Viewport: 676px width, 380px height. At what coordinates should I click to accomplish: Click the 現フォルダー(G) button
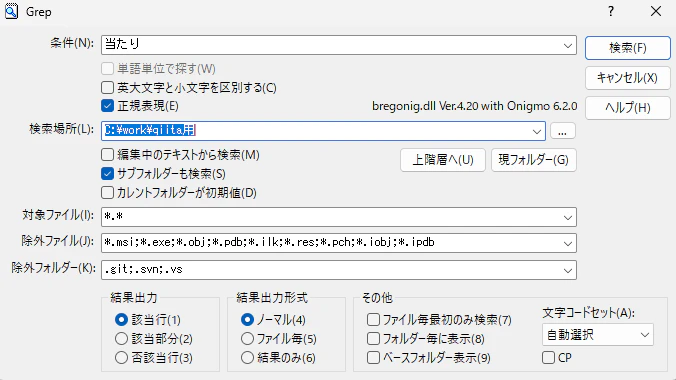pyautogui.click(x=534, y=160)
